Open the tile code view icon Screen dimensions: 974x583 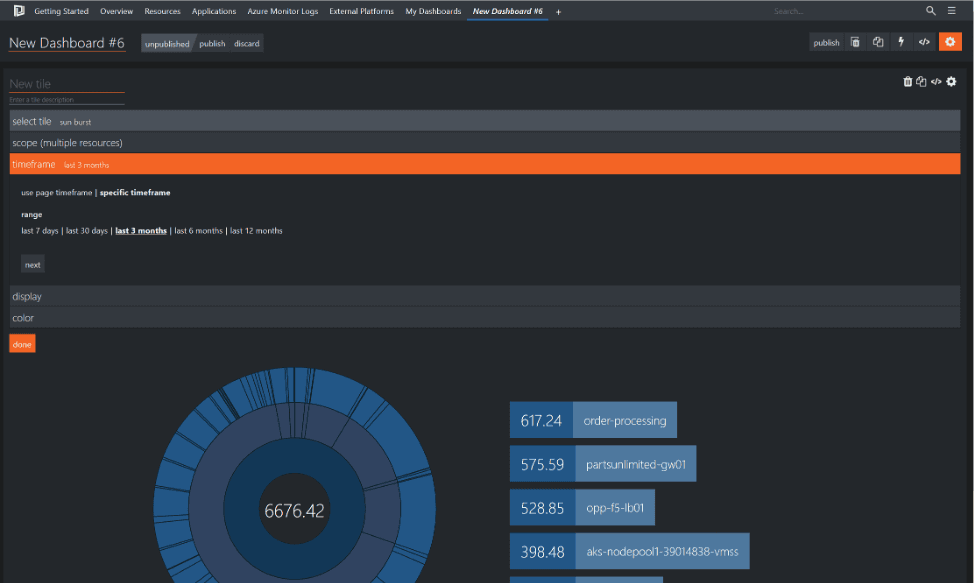(936, 81)
